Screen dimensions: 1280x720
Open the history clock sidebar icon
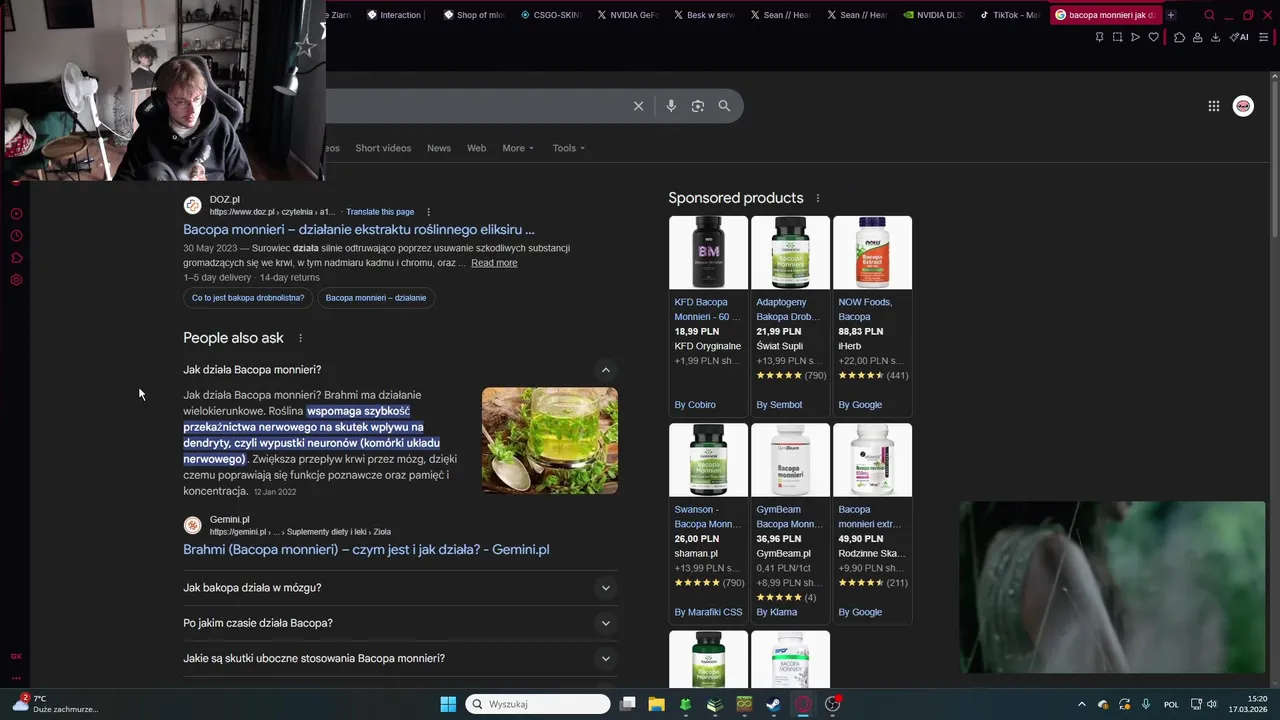pyautogui.click(x=16, y=236)
